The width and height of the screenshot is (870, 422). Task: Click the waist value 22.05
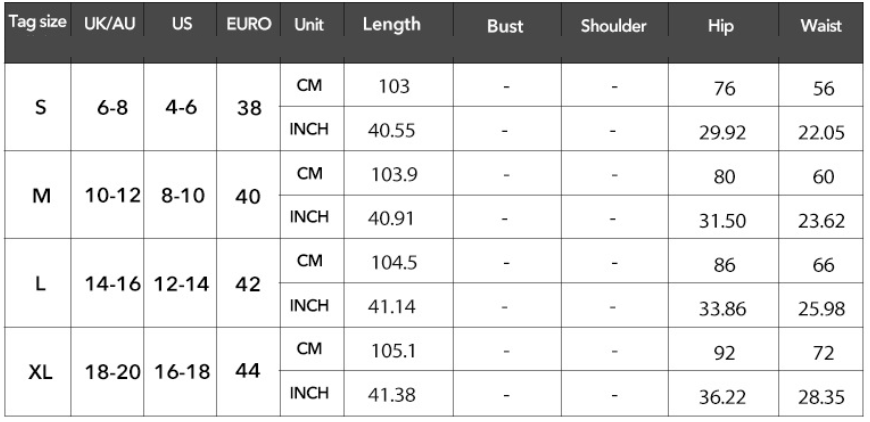coord(822,133)
